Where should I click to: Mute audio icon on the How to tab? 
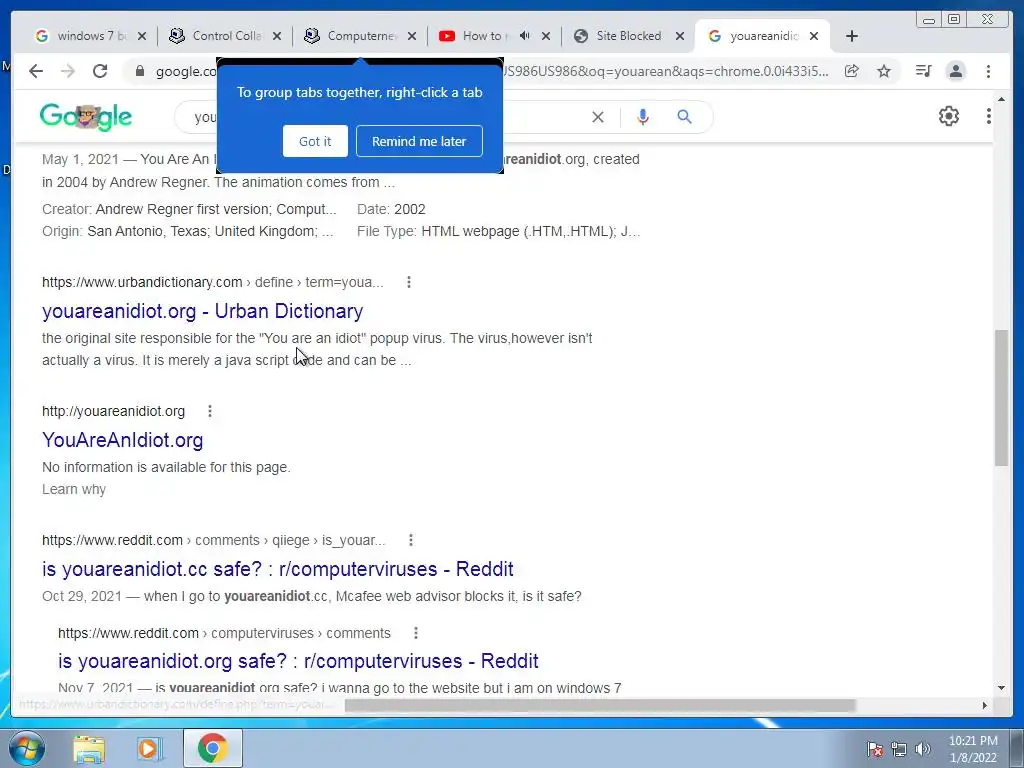tap(524, 36)
